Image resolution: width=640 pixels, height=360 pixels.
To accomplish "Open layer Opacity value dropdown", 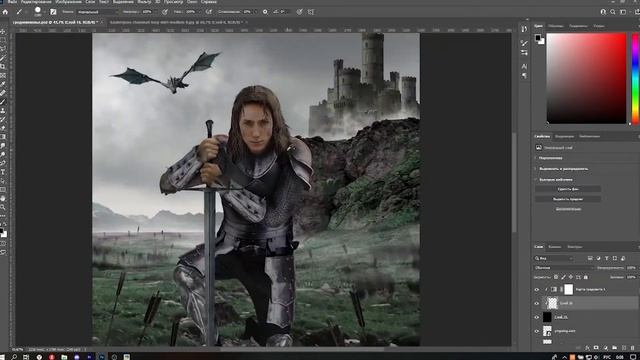I will (631, 268).
